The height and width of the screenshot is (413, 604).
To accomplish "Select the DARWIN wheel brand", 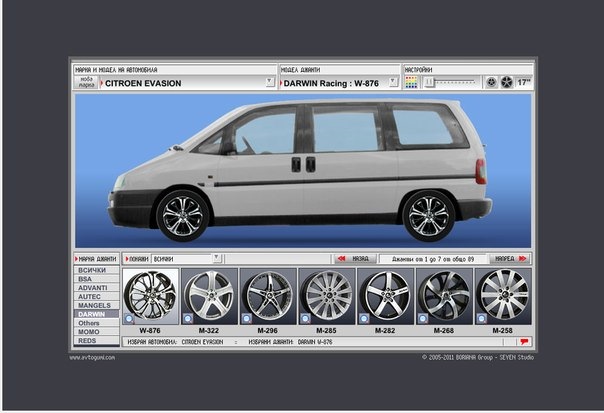I will click(96, 314).
